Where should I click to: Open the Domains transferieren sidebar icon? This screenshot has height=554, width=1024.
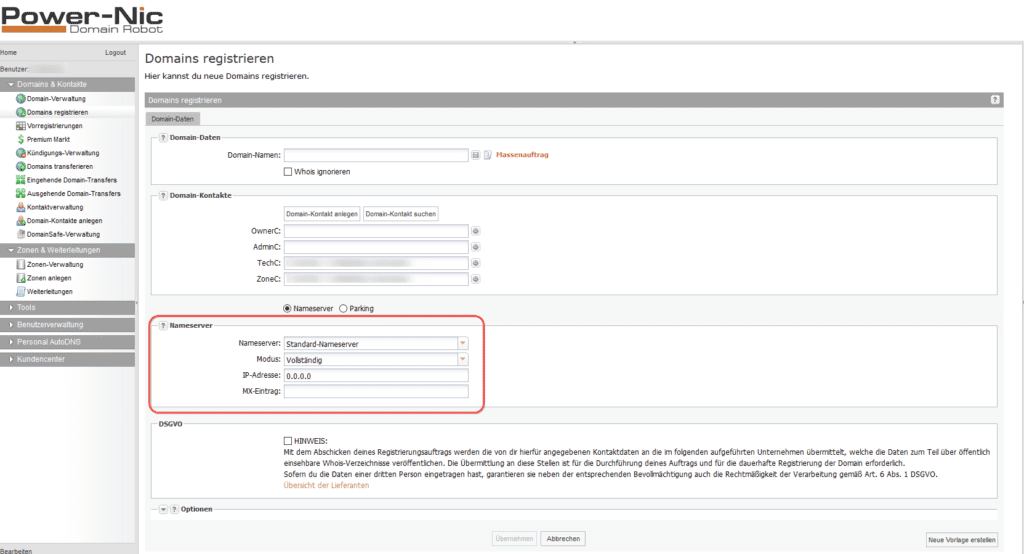pos(21,167)
